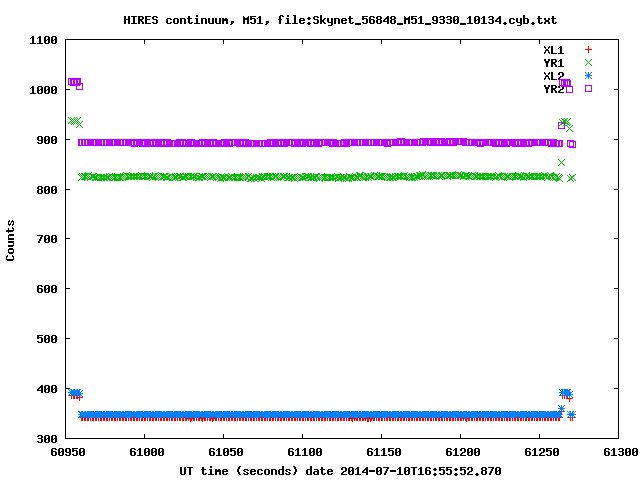Click y-axis tick label 700
This screenshot has height=480, width=640.
coord(47,239)
